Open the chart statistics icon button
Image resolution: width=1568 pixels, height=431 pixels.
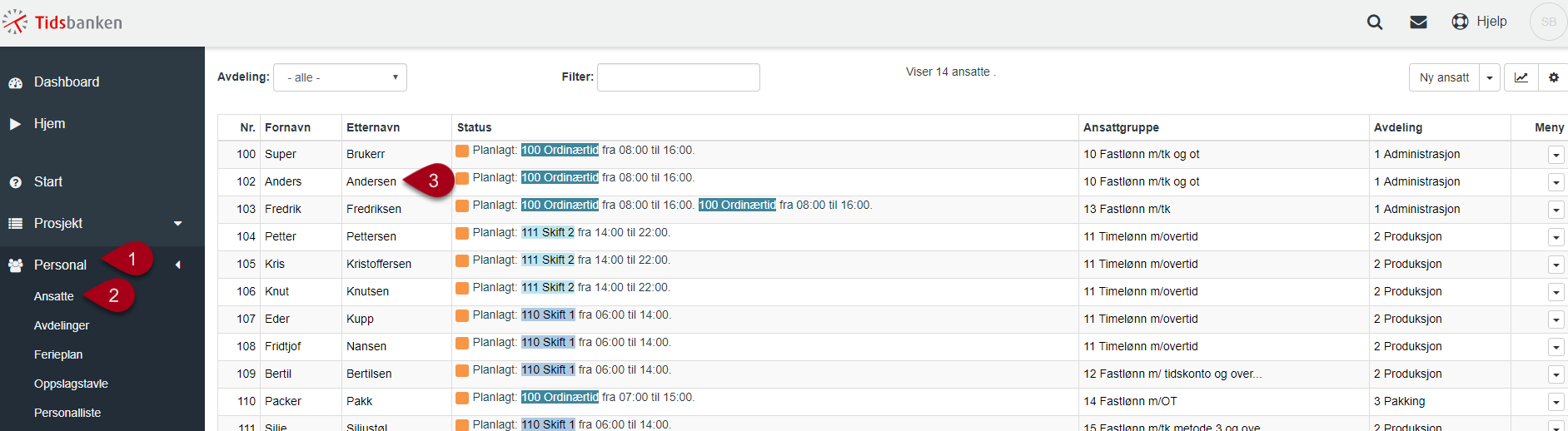pyautogui.click(x=1521, y=77)
